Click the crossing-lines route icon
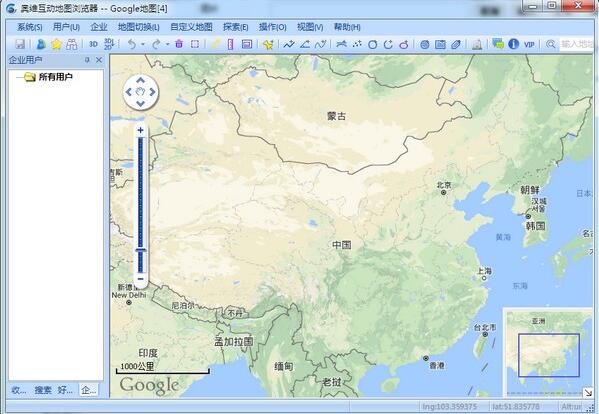 click(342, 44)
